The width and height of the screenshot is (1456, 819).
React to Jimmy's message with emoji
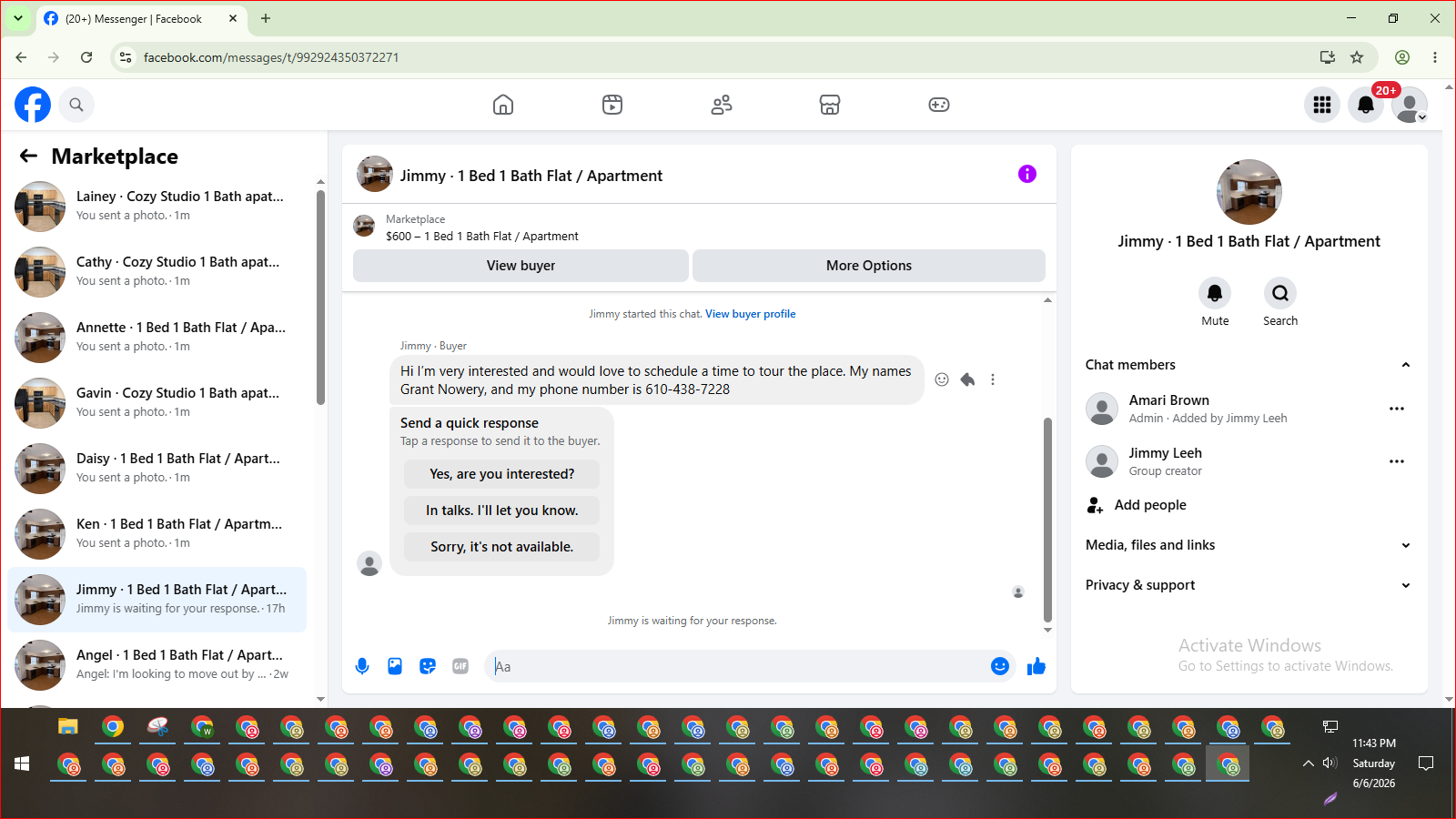[942, 379]
